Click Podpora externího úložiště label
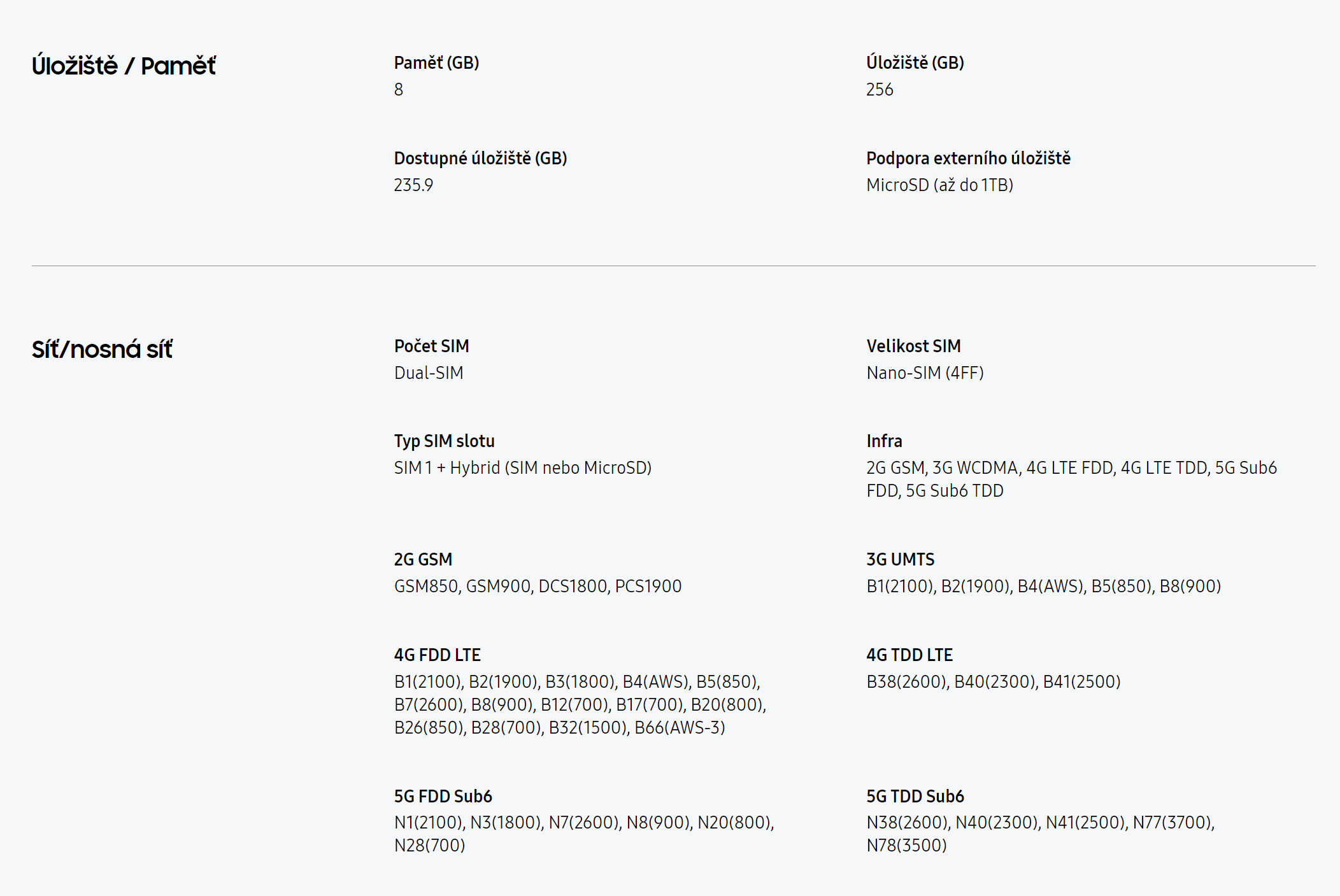The height and width of the screenshot is (896, 1340). pyautogui.click(x=968, y=159)
